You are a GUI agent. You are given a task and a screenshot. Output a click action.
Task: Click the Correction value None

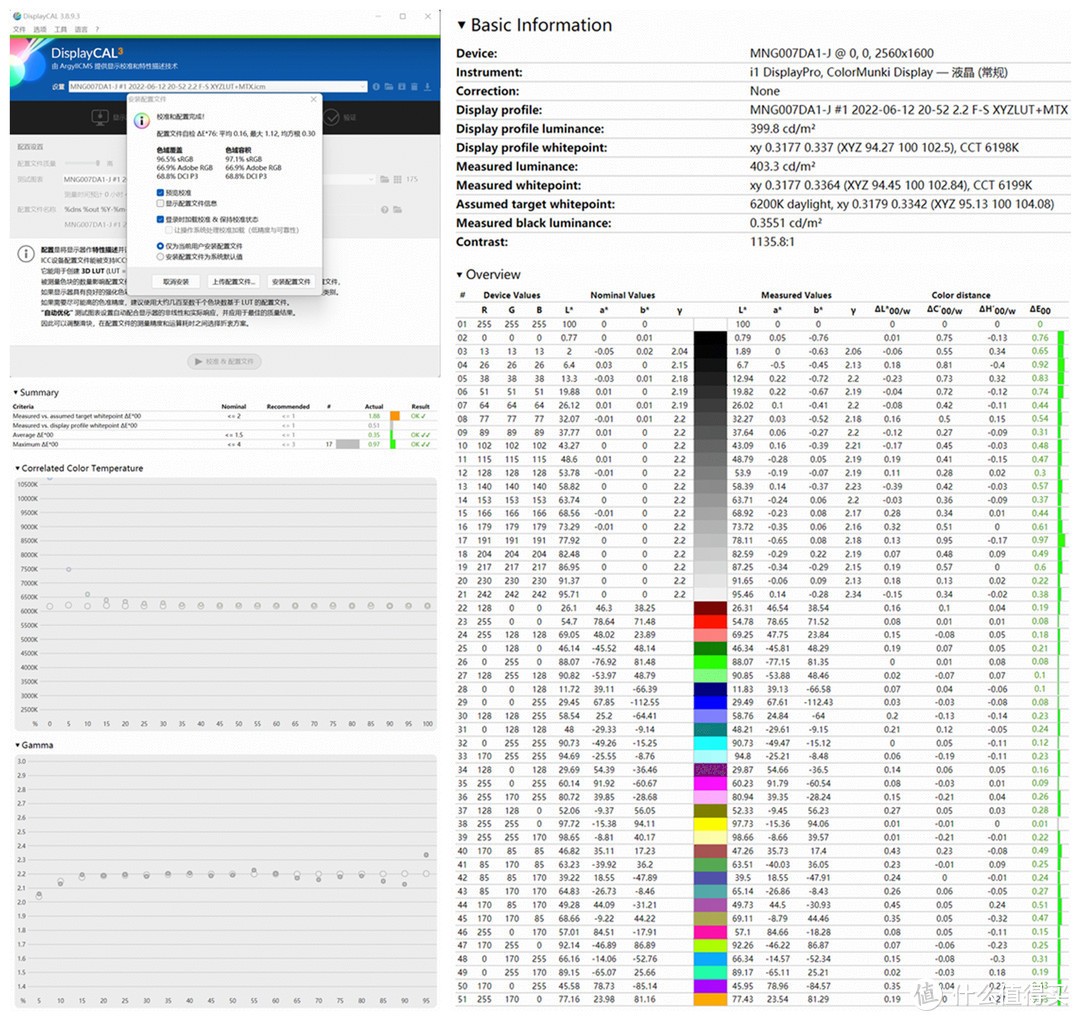pyautogui.click(x=765, y=91)
